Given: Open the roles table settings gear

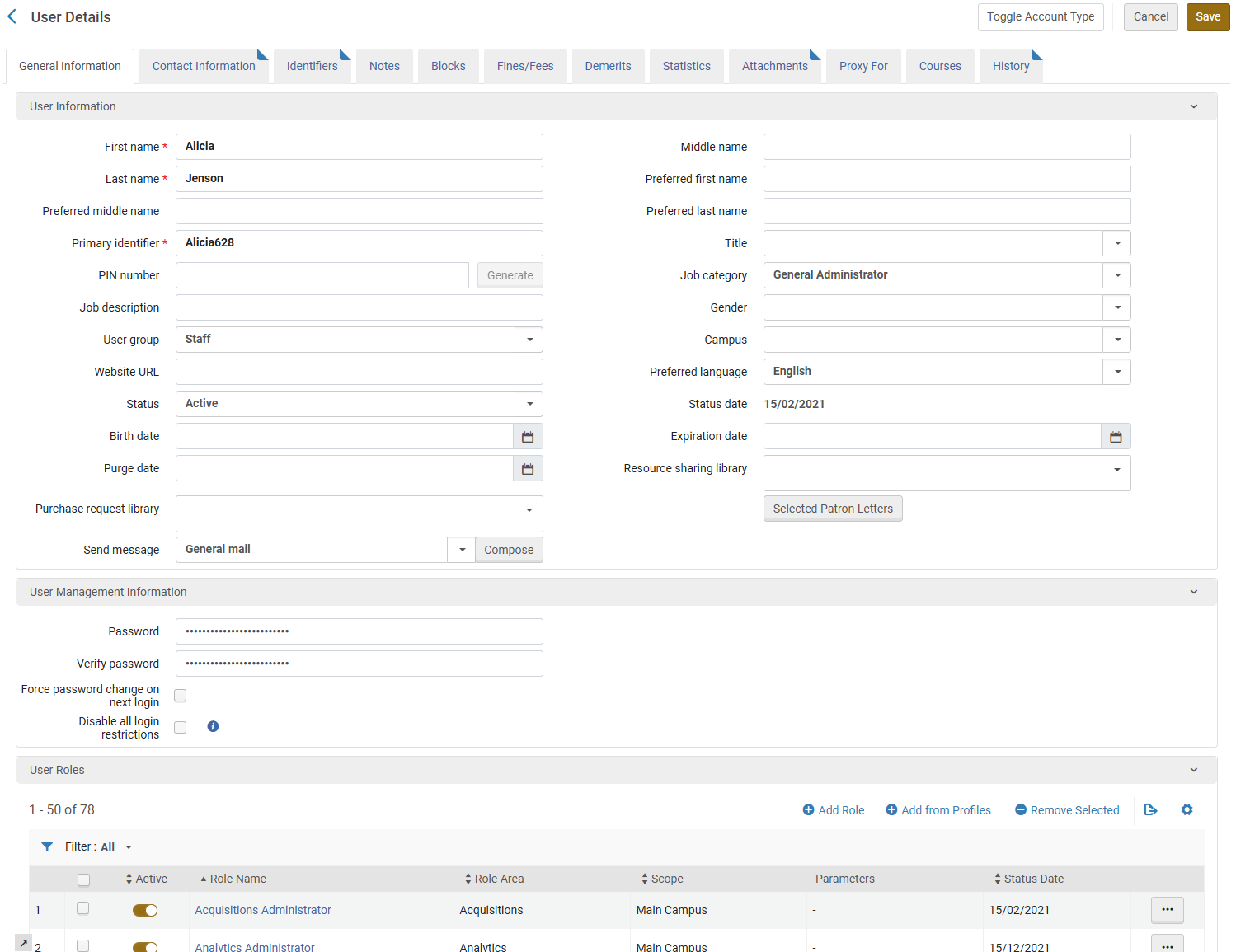Looking at the screenshot, I should pos(1187,809).
